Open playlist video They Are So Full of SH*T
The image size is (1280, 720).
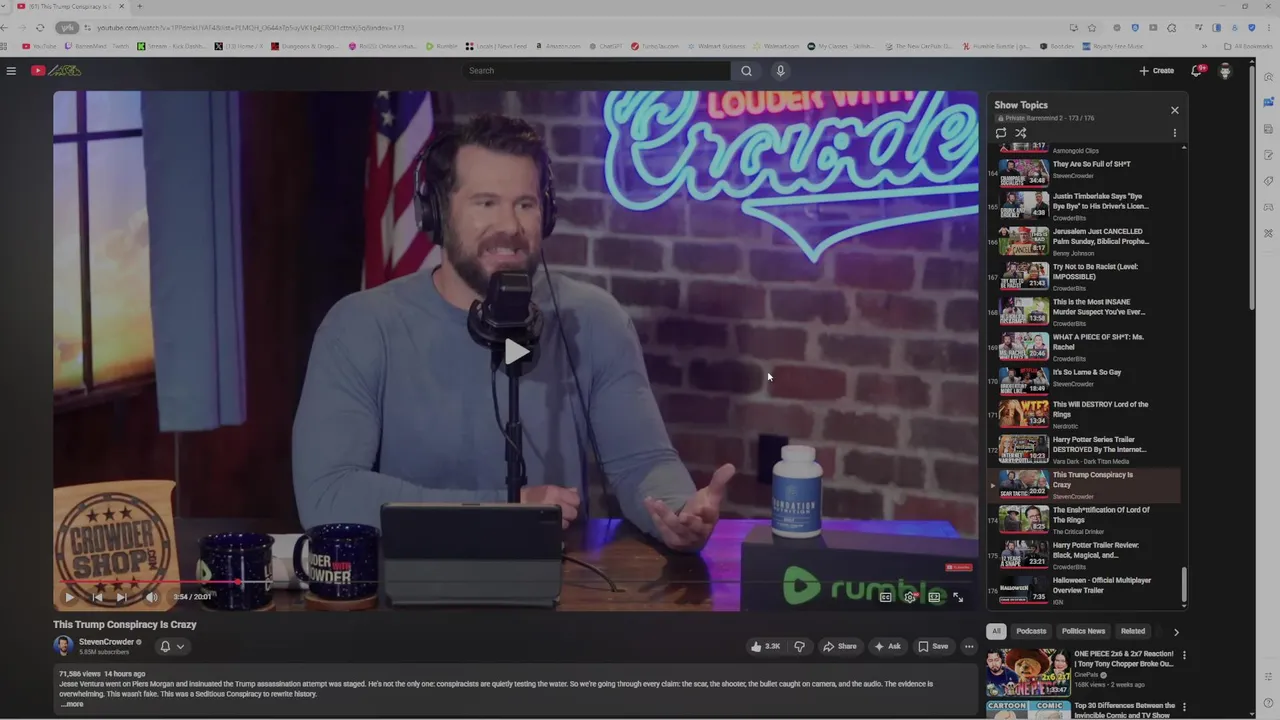[x=1085, y=171]
